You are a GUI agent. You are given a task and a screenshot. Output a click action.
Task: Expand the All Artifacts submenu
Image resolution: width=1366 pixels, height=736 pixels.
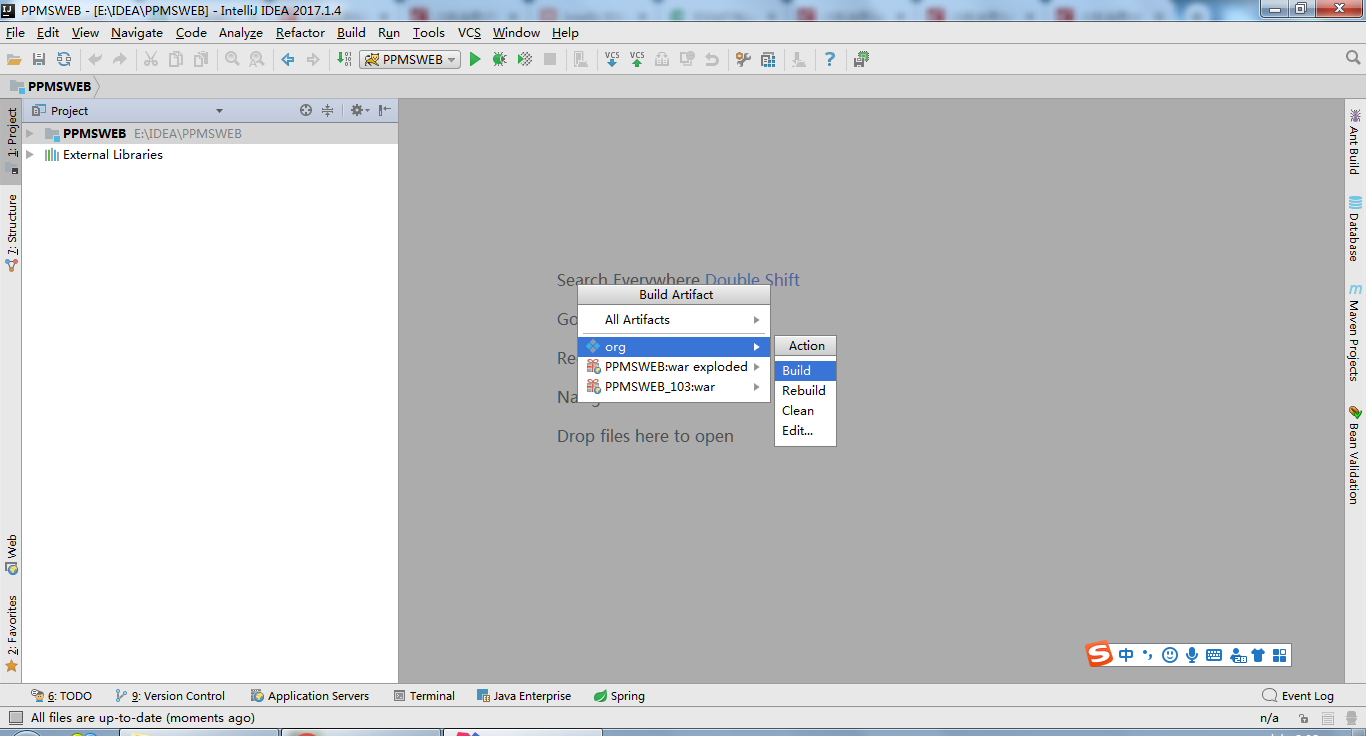(674, 319)
